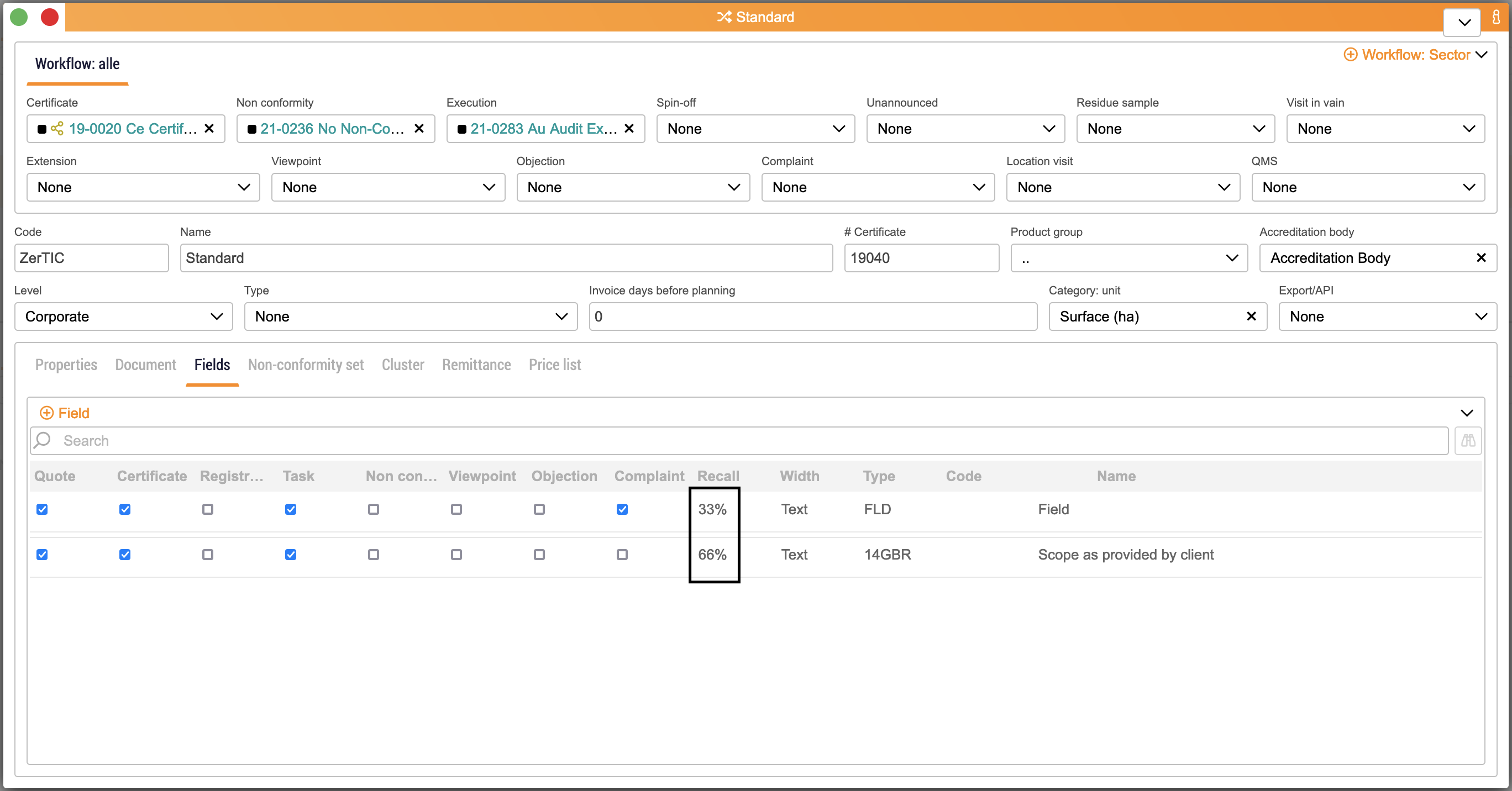The image size is (1512, 791).
Task: Click Workflow: Sector add link
Action: point(1408,55)
